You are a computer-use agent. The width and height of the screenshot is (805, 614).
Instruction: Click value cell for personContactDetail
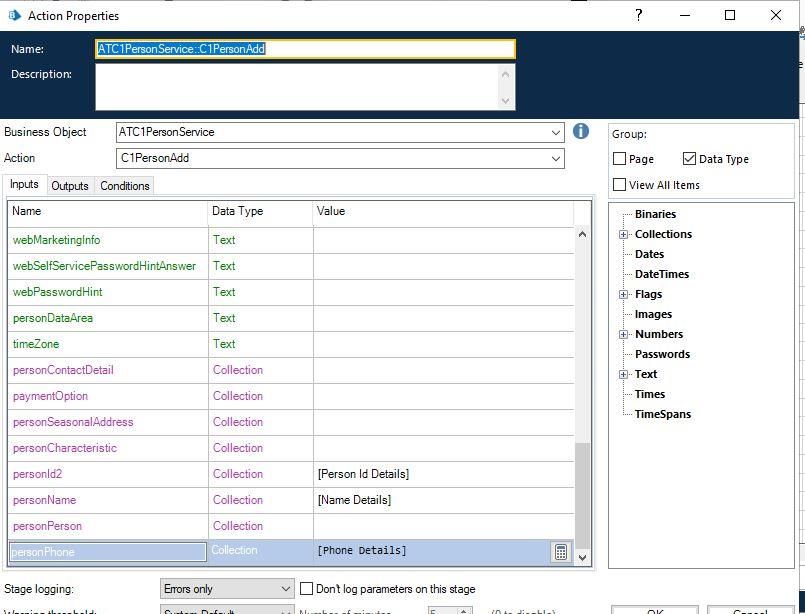point(444,370)
